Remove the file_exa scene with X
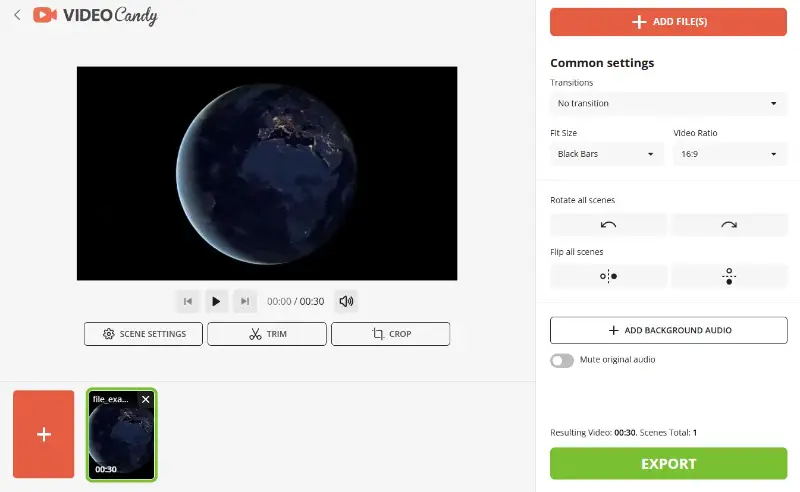This screenshot has width=800, height=492. tap(145, 399)
